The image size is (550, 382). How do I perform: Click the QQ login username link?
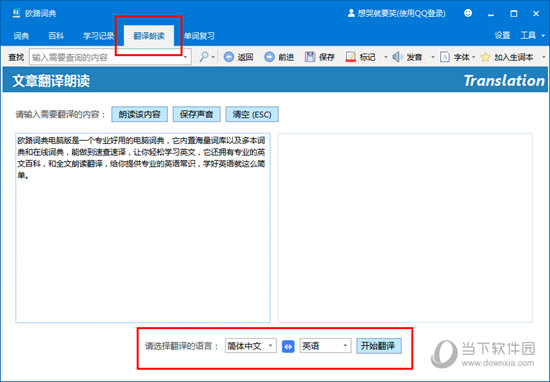coord(401,13)
